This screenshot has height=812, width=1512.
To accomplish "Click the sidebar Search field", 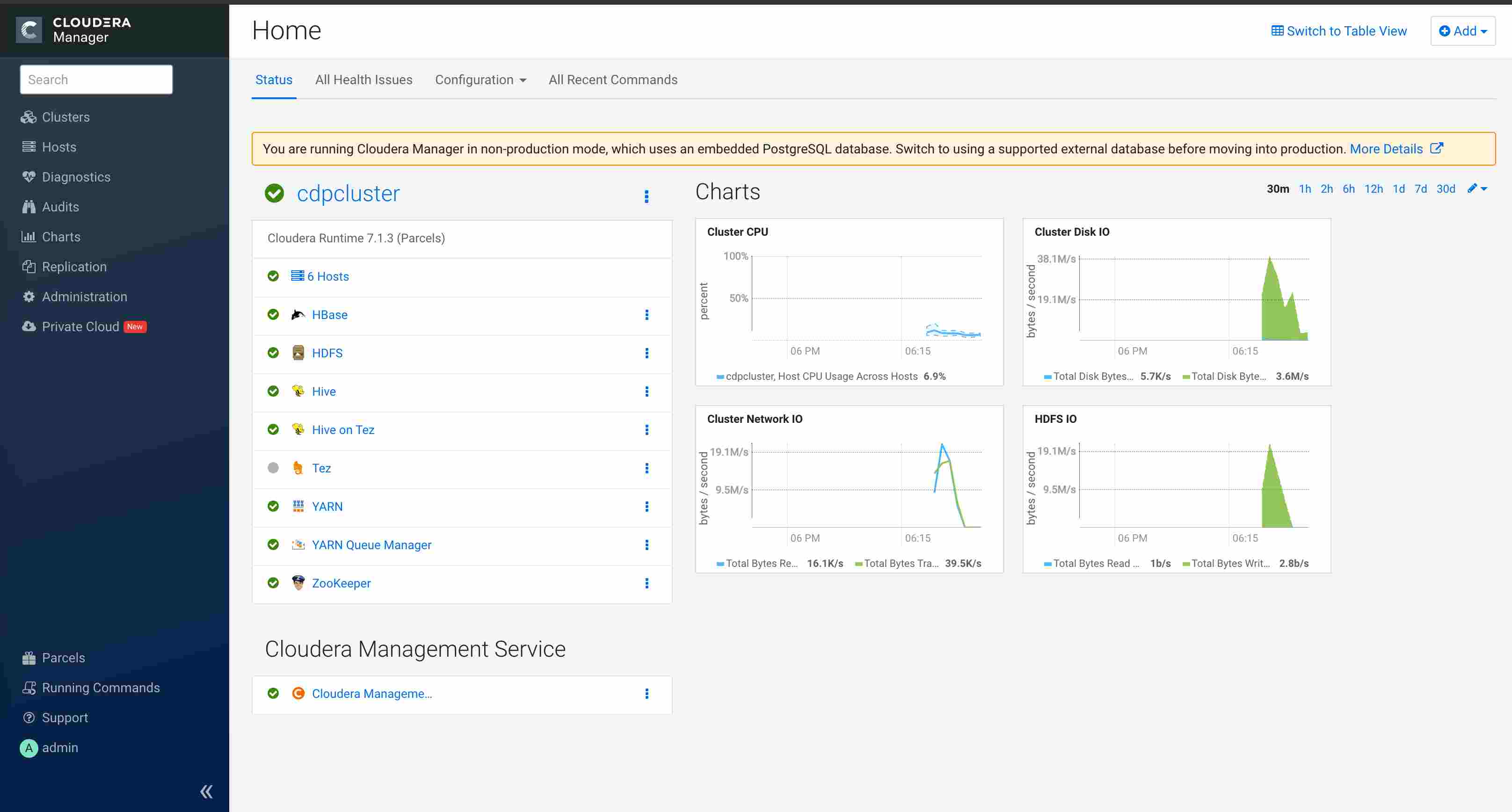I will click(96, 80).
